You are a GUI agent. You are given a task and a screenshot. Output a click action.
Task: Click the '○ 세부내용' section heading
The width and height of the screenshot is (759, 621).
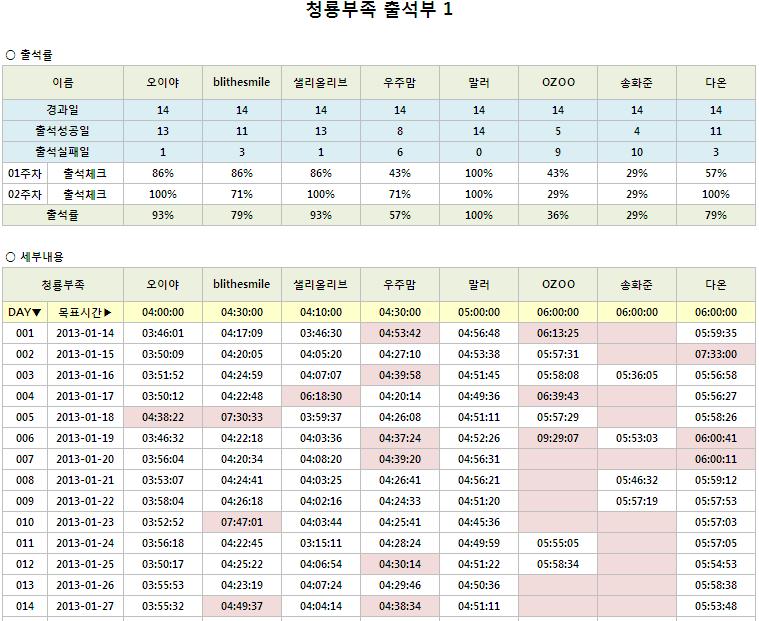(34, 257)
